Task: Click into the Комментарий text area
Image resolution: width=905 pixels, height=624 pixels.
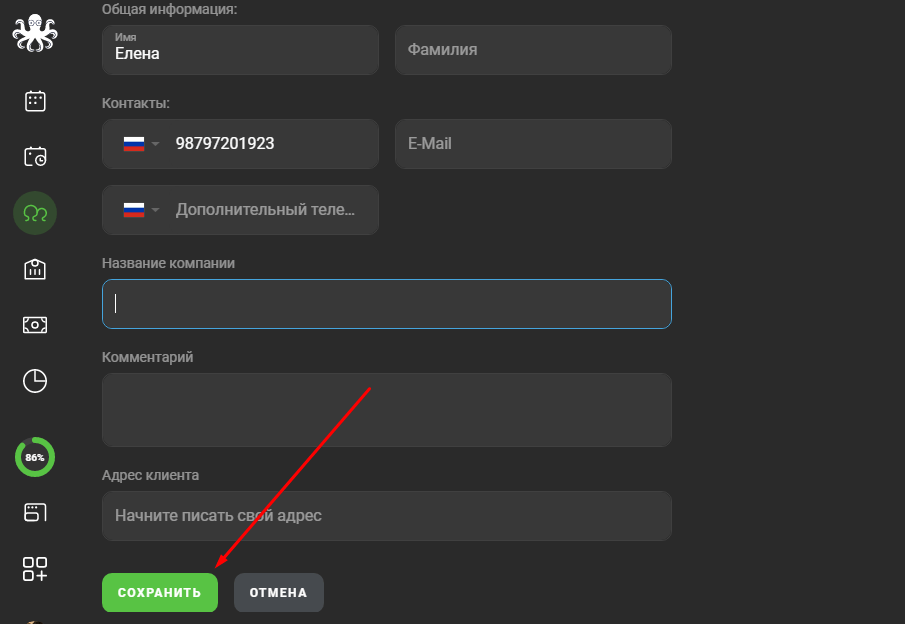Action: pos(387,410)
